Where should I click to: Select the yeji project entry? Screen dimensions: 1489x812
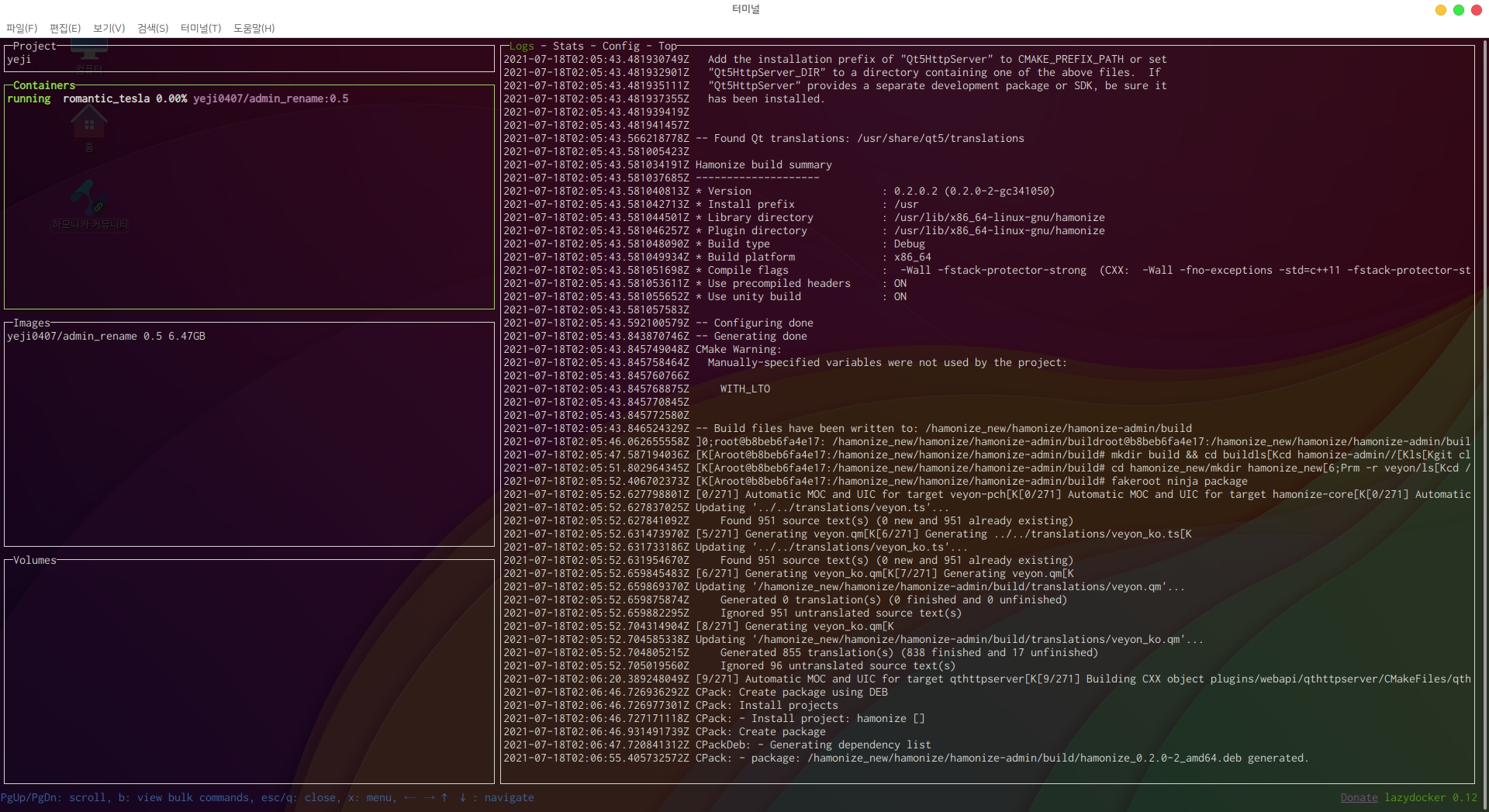coord(19,60)
